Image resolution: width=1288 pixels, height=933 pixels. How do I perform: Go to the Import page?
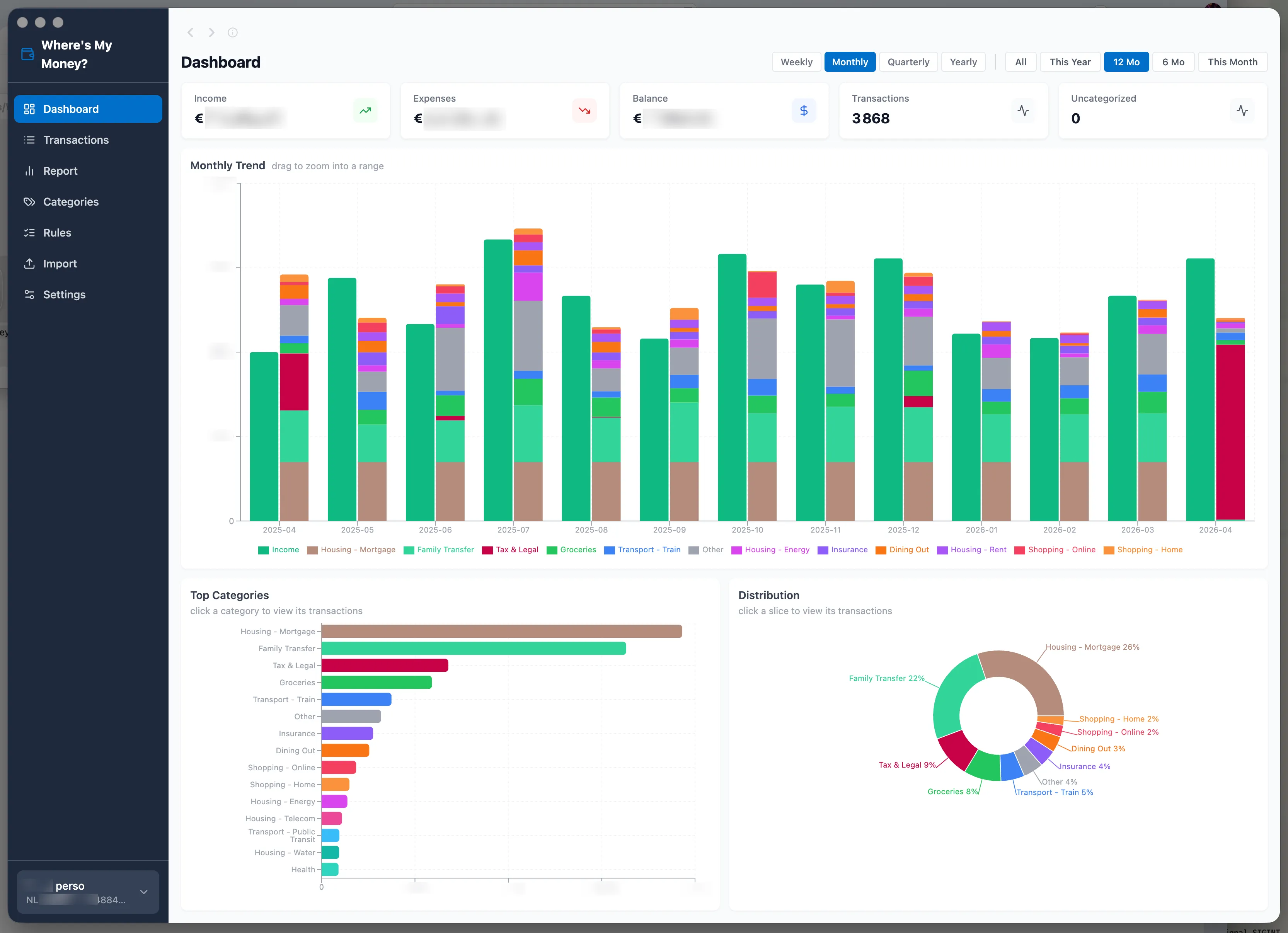(88, 264)
